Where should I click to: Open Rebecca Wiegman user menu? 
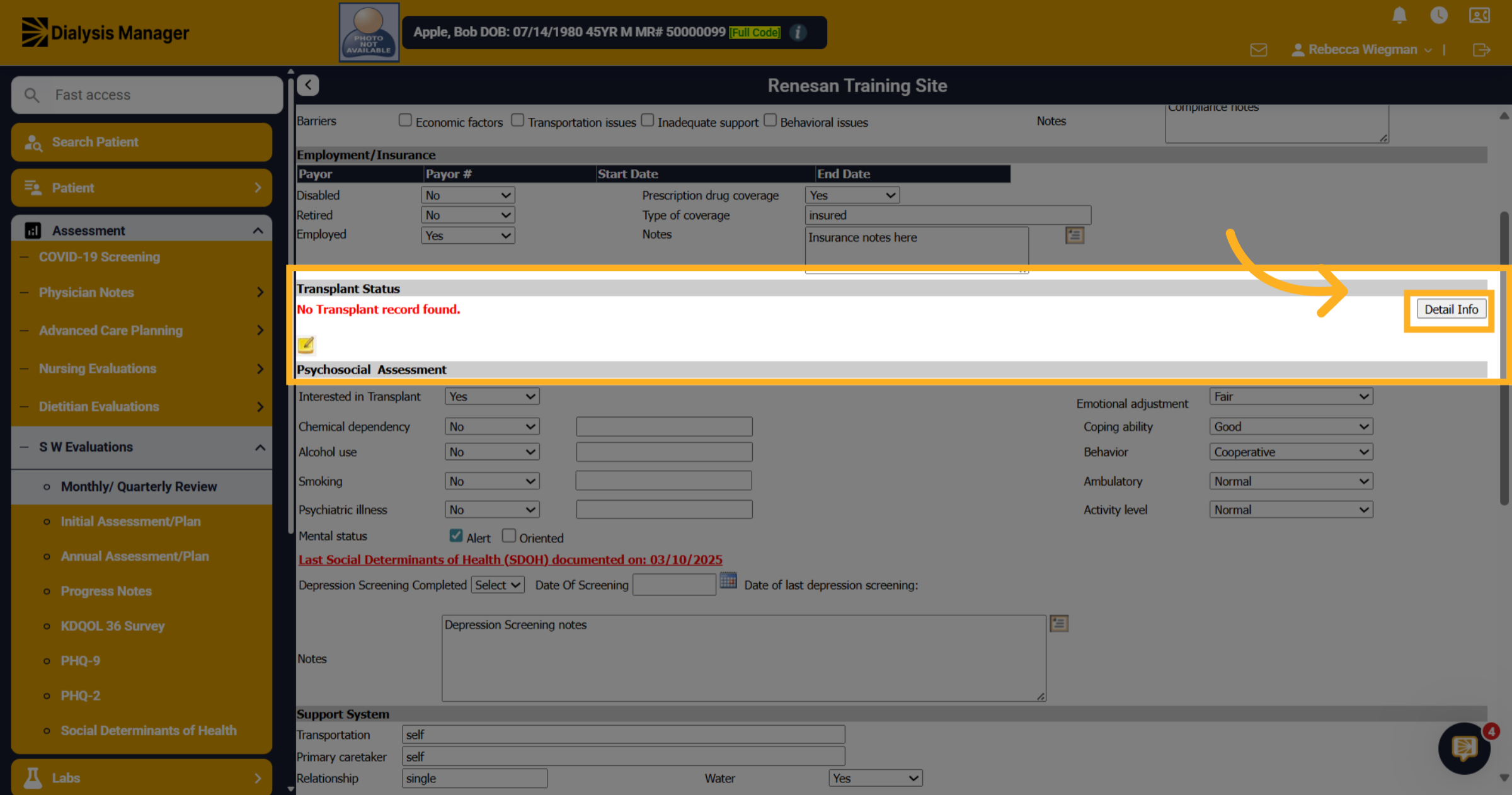(1362, 50)
